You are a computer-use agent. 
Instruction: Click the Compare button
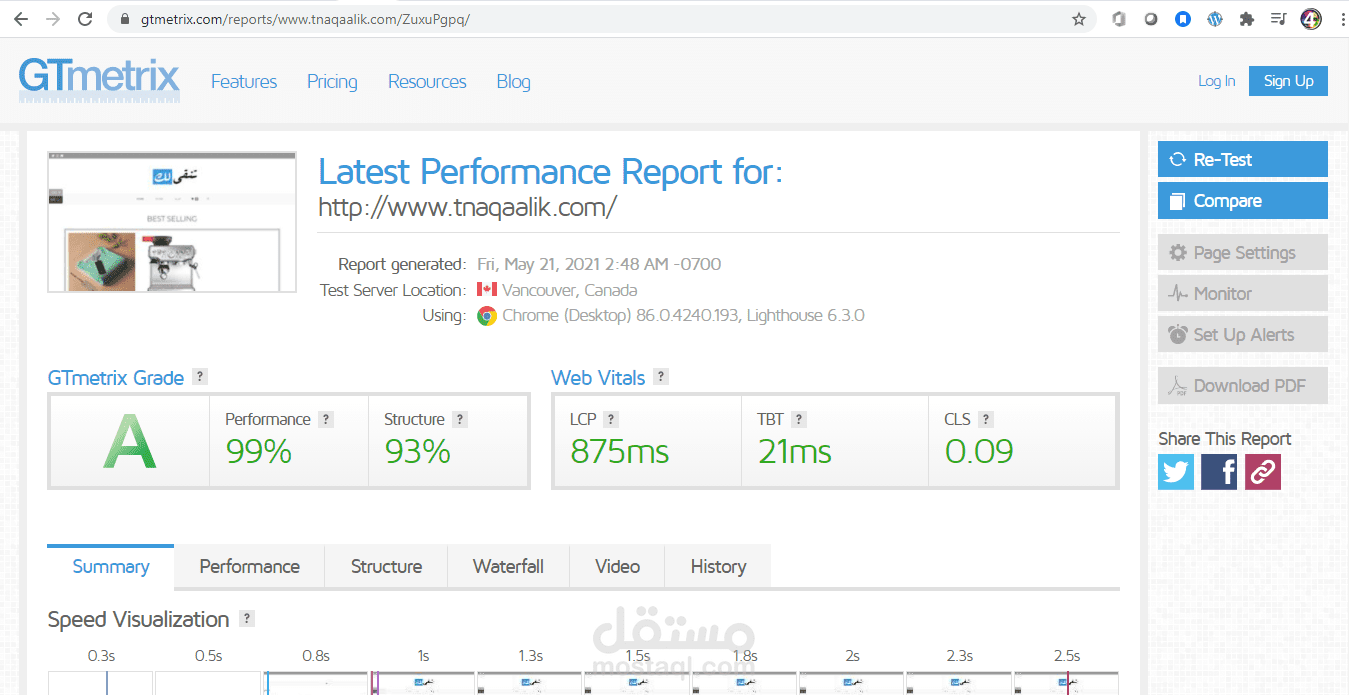point(1243,200)
